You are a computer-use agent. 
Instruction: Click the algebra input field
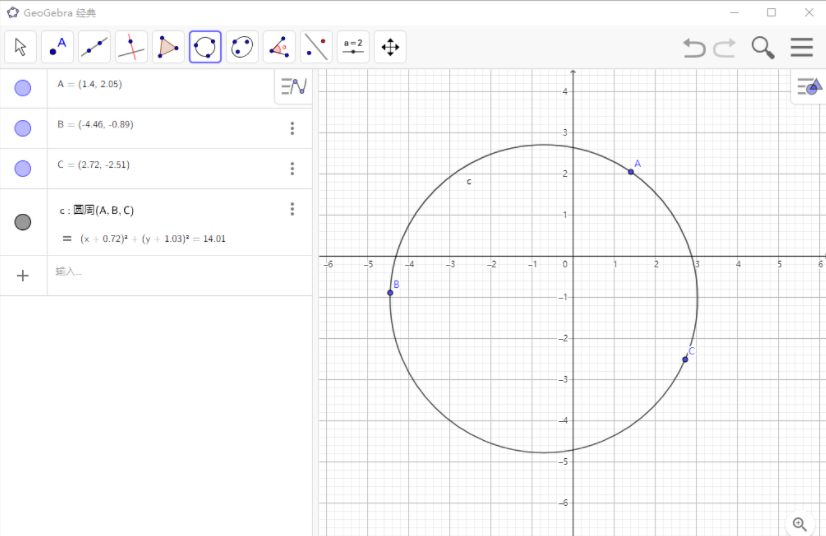coord(170,272)
